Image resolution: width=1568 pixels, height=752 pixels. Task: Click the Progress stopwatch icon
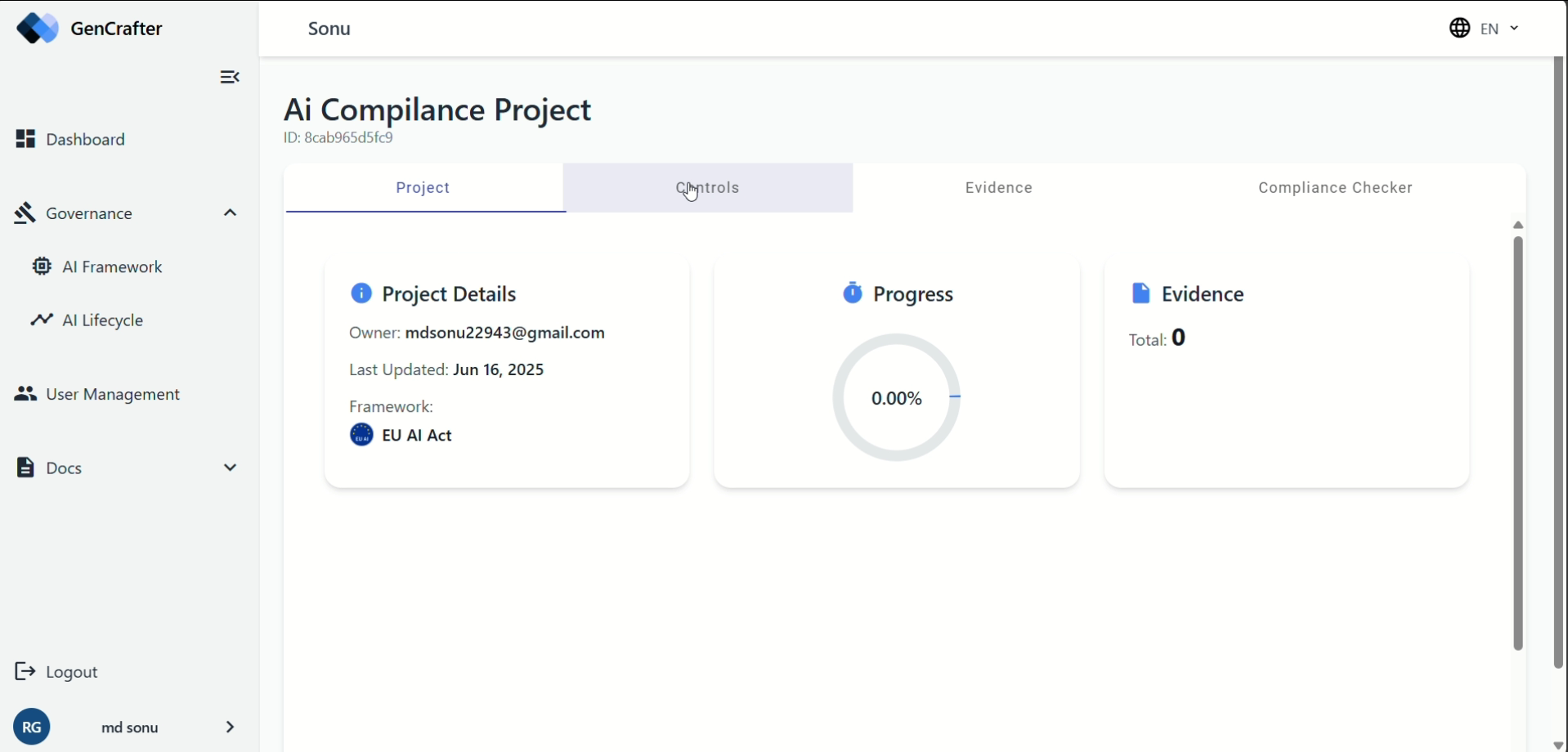coord(853,293)
